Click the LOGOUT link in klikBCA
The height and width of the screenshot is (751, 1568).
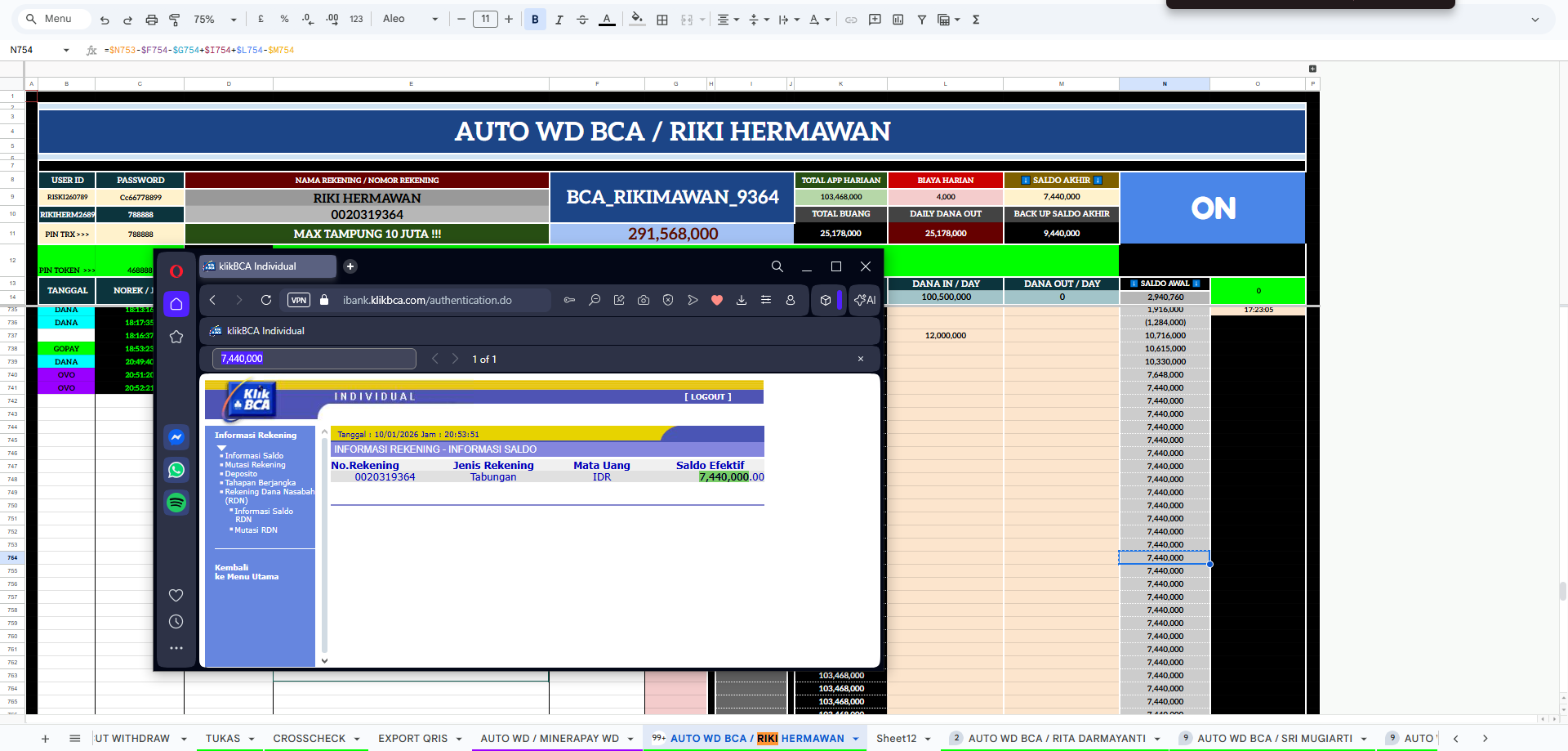pyautogui.click(x=707, y=396)
